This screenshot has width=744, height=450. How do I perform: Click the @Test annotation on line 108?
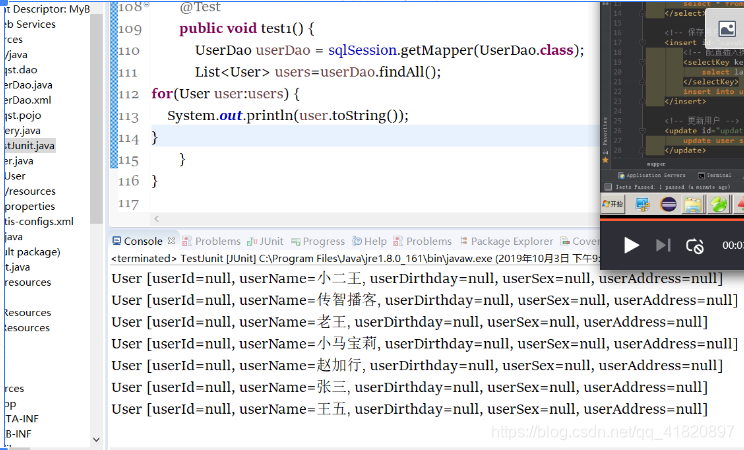coord(200,7)
